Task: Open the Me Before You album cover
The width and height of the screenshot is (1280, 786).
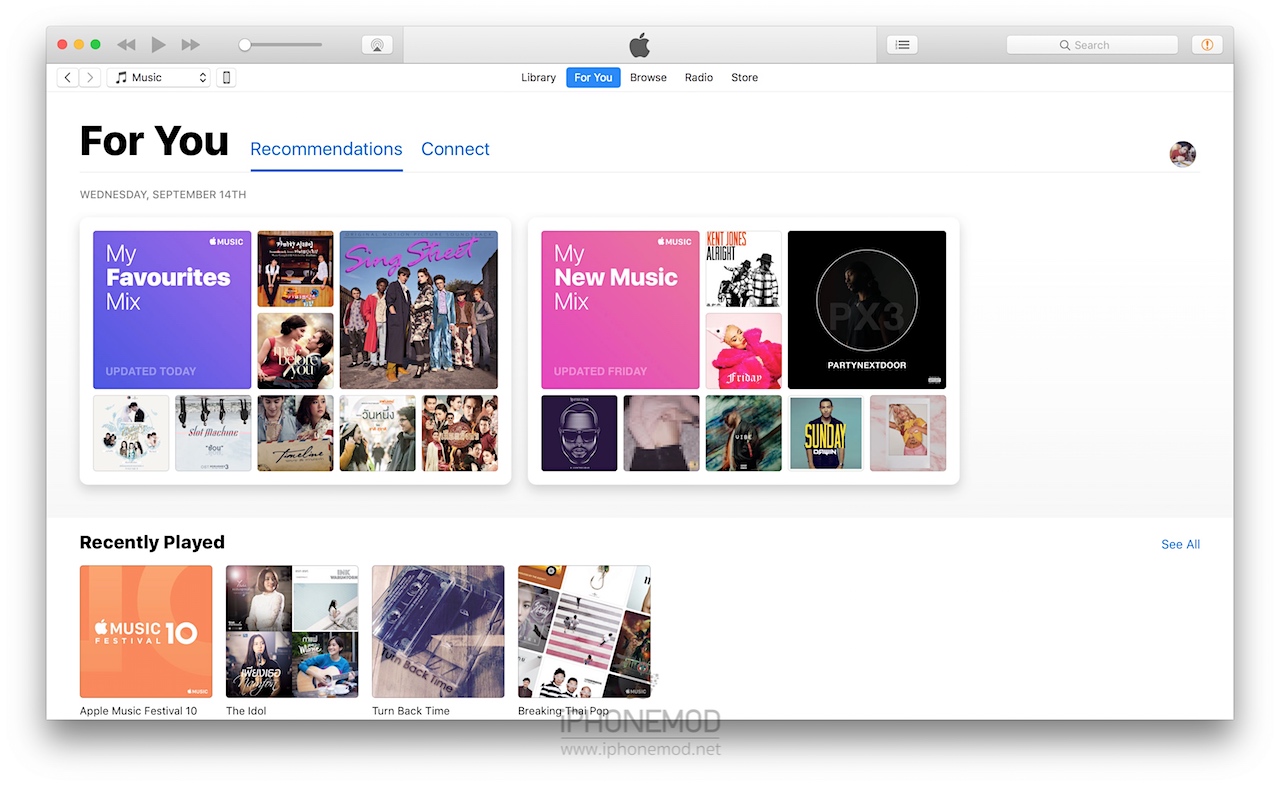Action: point(295,351)
